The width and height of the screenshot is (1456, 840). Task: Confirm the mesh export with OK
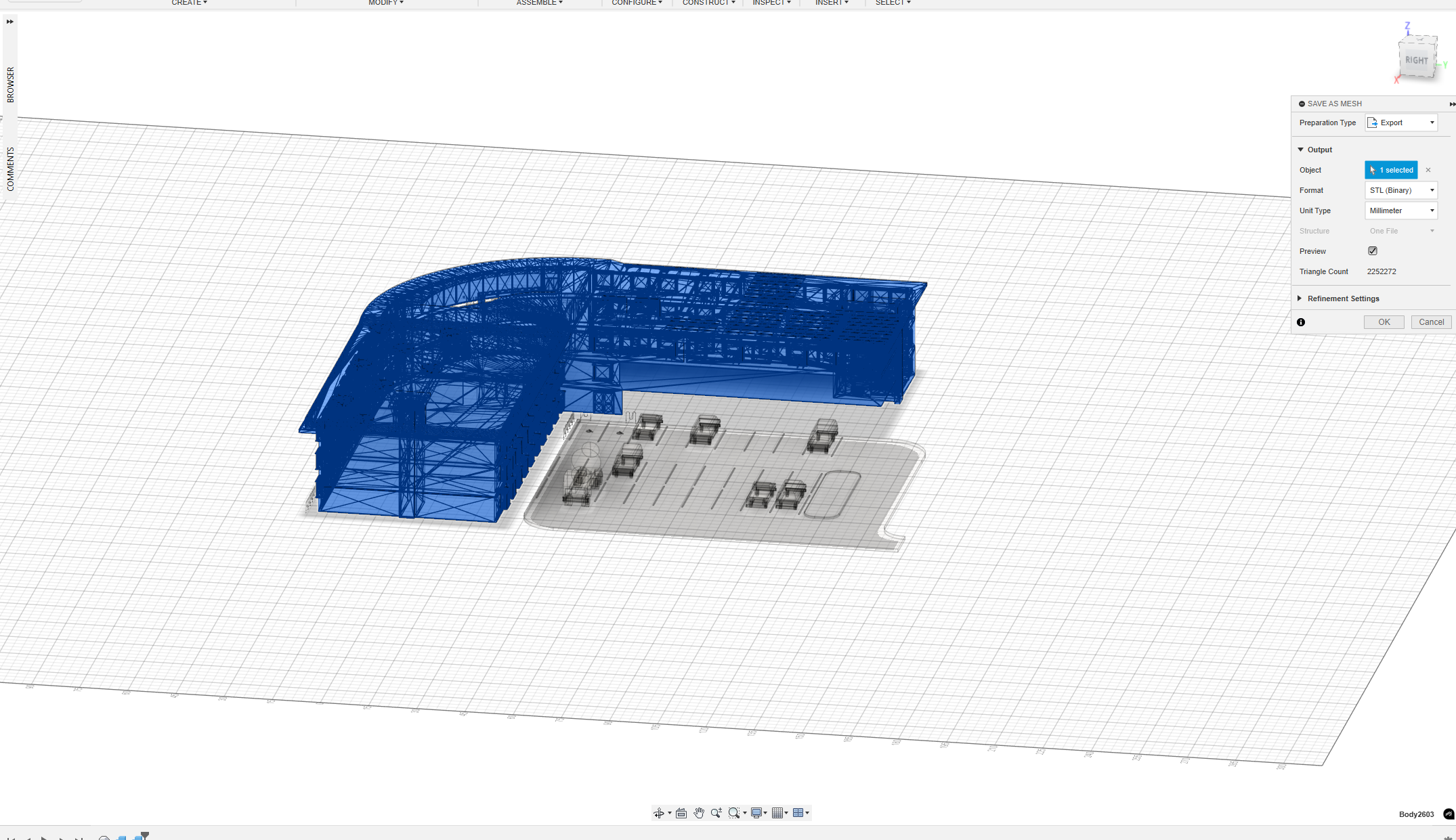1384,322
